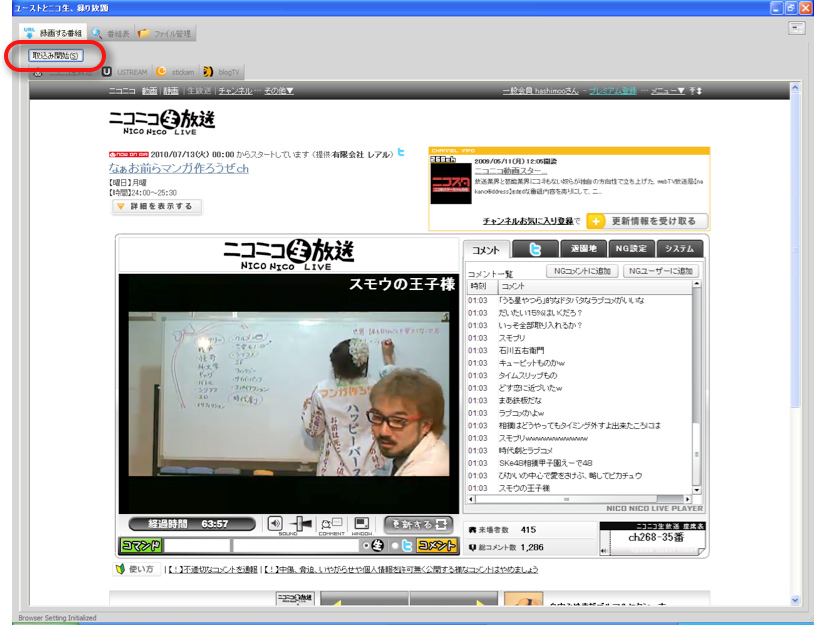This screenshot has width=814, height=625.
Task: Click the page scrollbar up arrow
Action: (x=795, y=88)
